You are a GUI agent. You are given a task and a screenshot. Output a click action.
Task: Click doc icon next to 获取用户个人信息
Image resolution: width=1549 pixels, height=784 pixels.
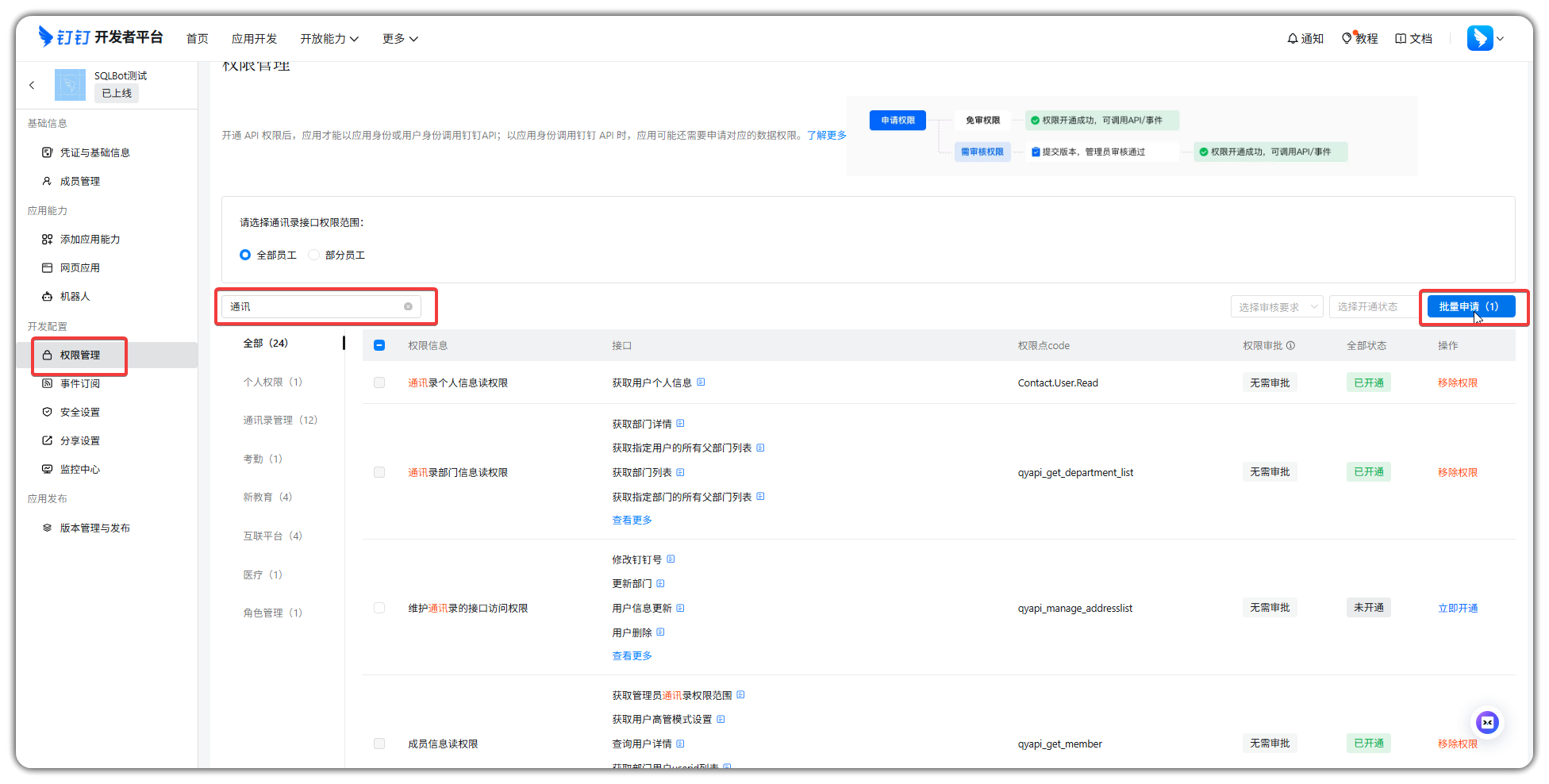(701, 382)
